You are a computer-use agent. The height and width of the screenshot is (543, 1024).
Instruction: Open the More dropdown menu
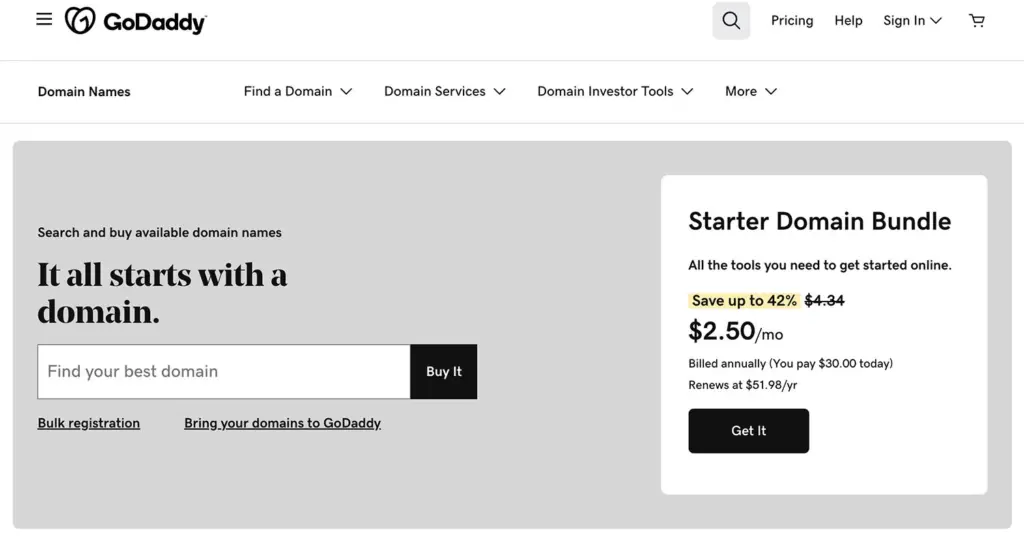[751, 91]
